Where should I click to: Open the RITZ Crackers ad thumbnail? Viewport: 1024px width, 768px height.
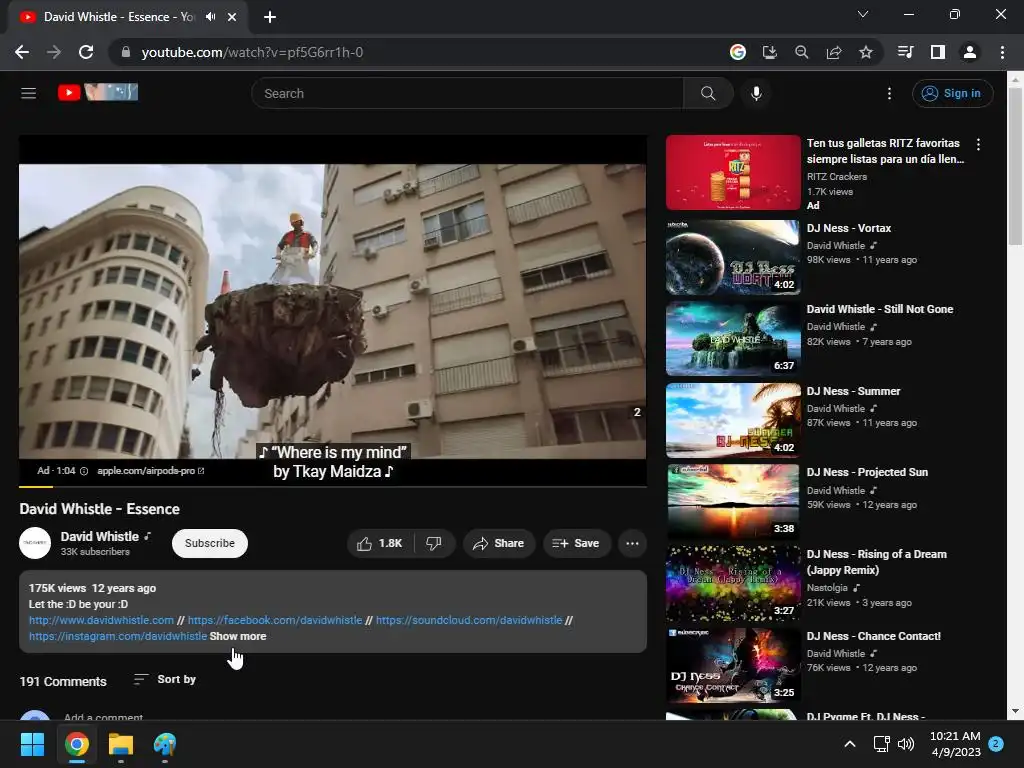733,172
